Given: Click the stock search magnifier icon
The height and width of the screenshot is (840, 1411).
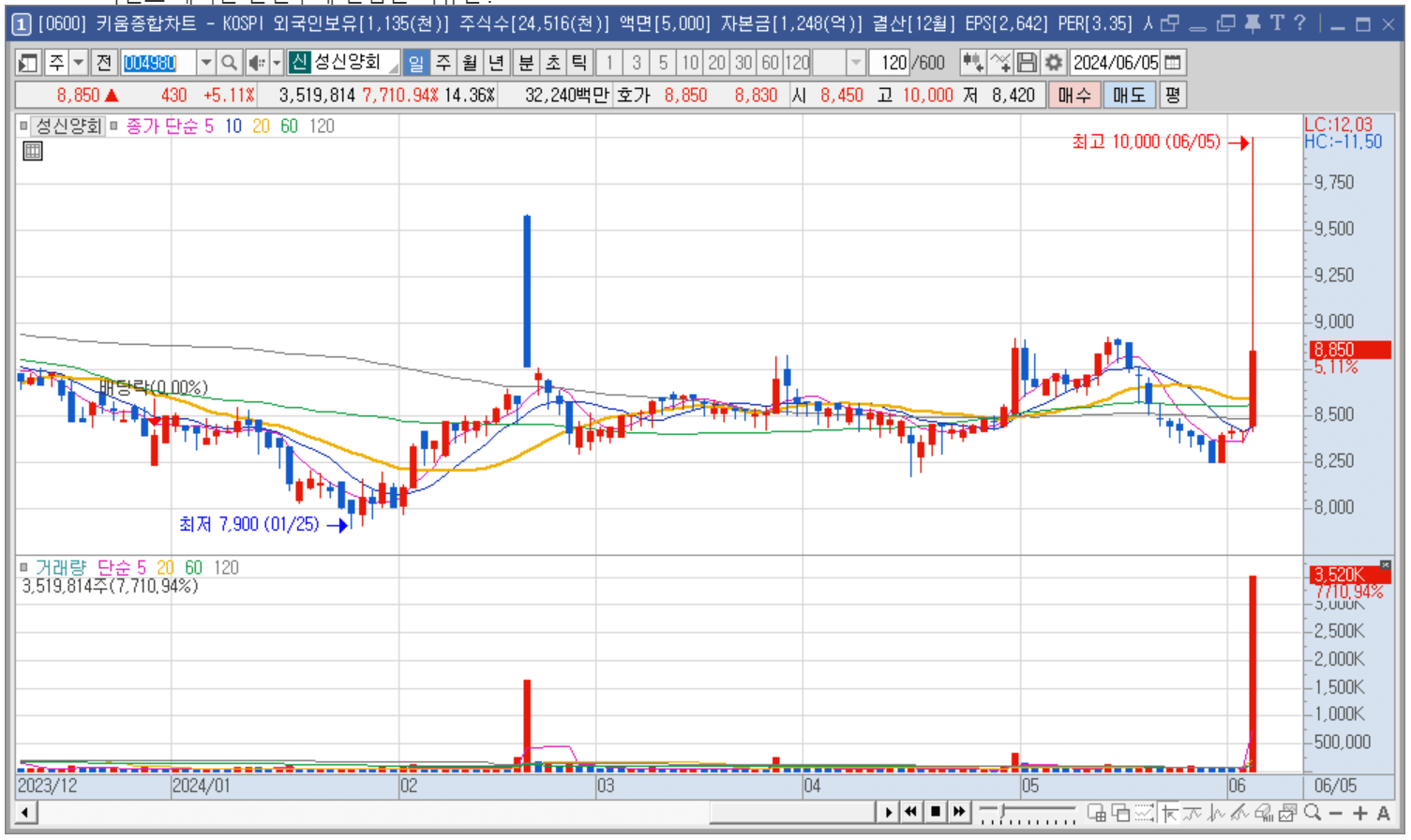Looking at the screenshot, I should [229, 63].
